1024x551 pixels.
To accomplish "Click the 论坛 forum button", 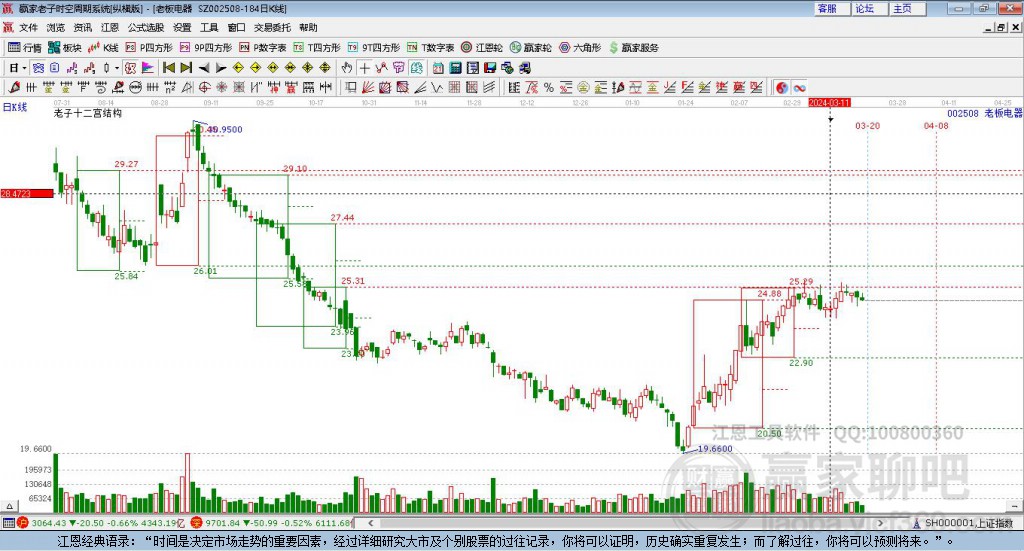I will 870,8.
